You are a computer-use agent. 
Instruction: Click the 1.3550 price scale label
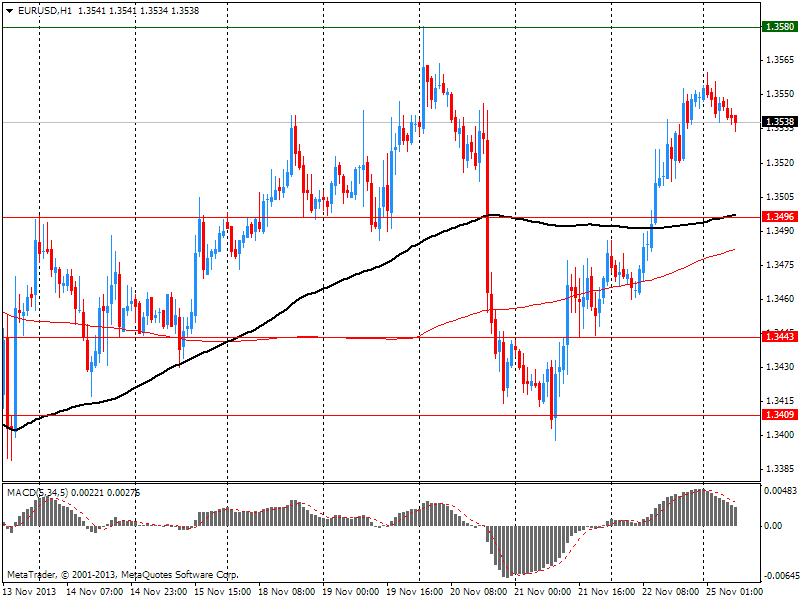[x=779, y=94]
